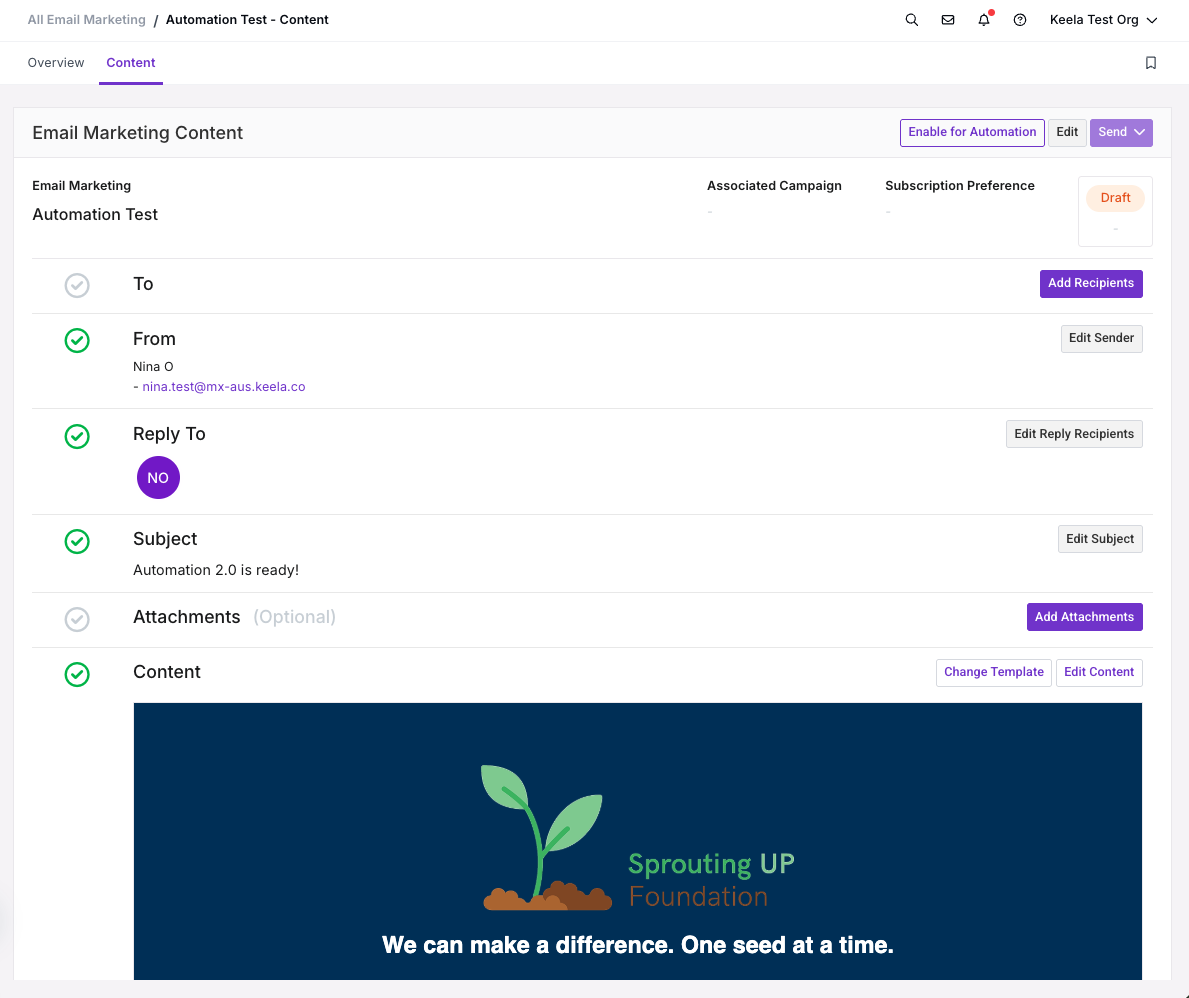Click 'Subscription Preference' label

(x=959, y=186)
